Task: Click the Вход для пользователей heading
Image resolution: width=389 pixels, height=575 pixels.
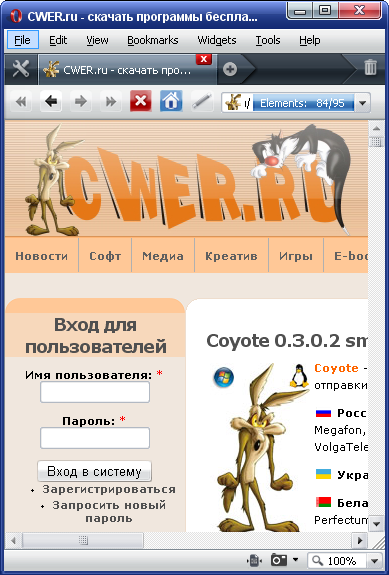Action: (95, 336)
